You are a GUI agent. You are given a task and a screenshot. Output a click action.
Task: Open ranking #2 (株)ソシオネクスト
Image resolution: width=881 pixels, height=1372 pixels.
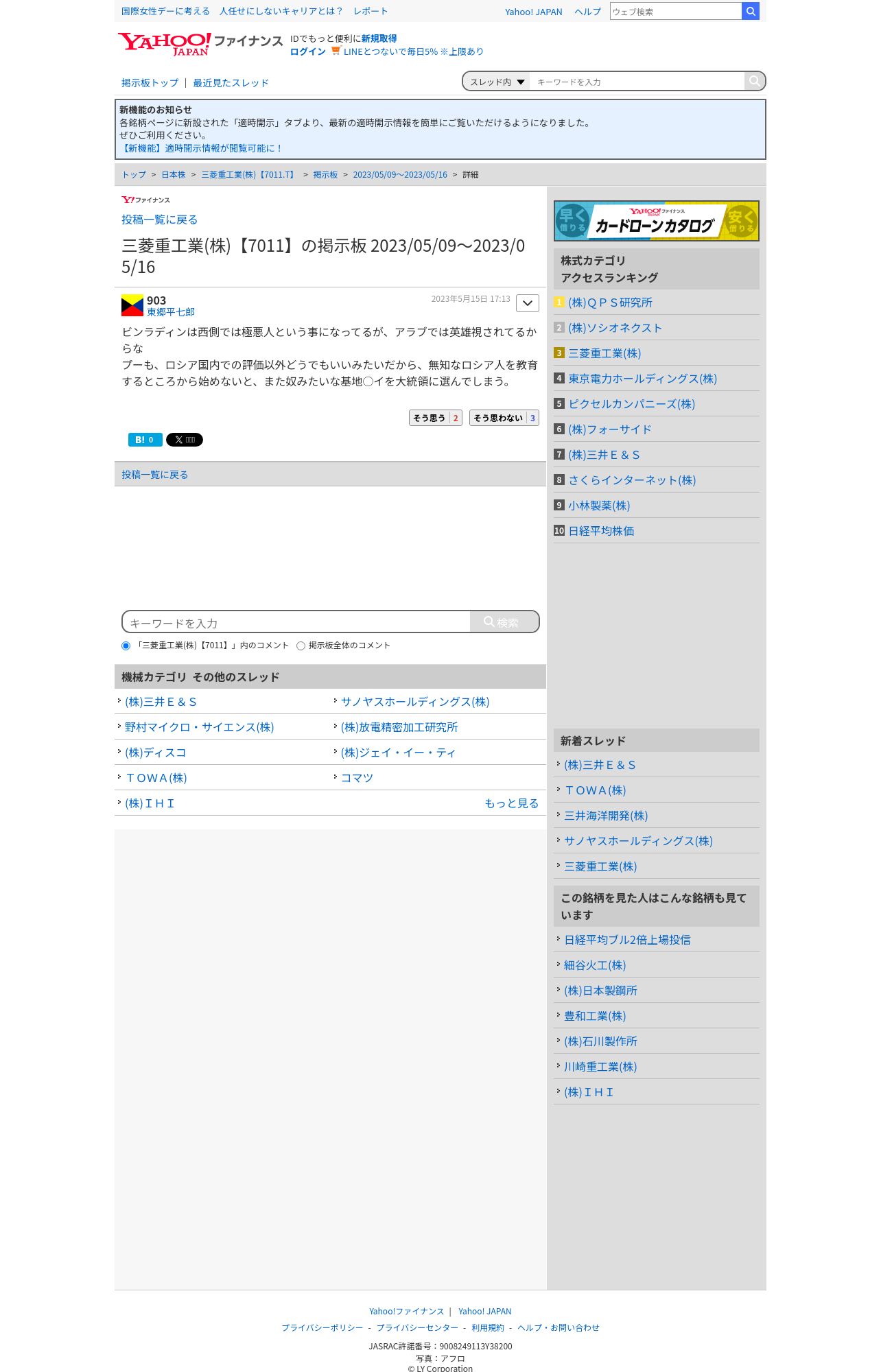tap(615, 328)
